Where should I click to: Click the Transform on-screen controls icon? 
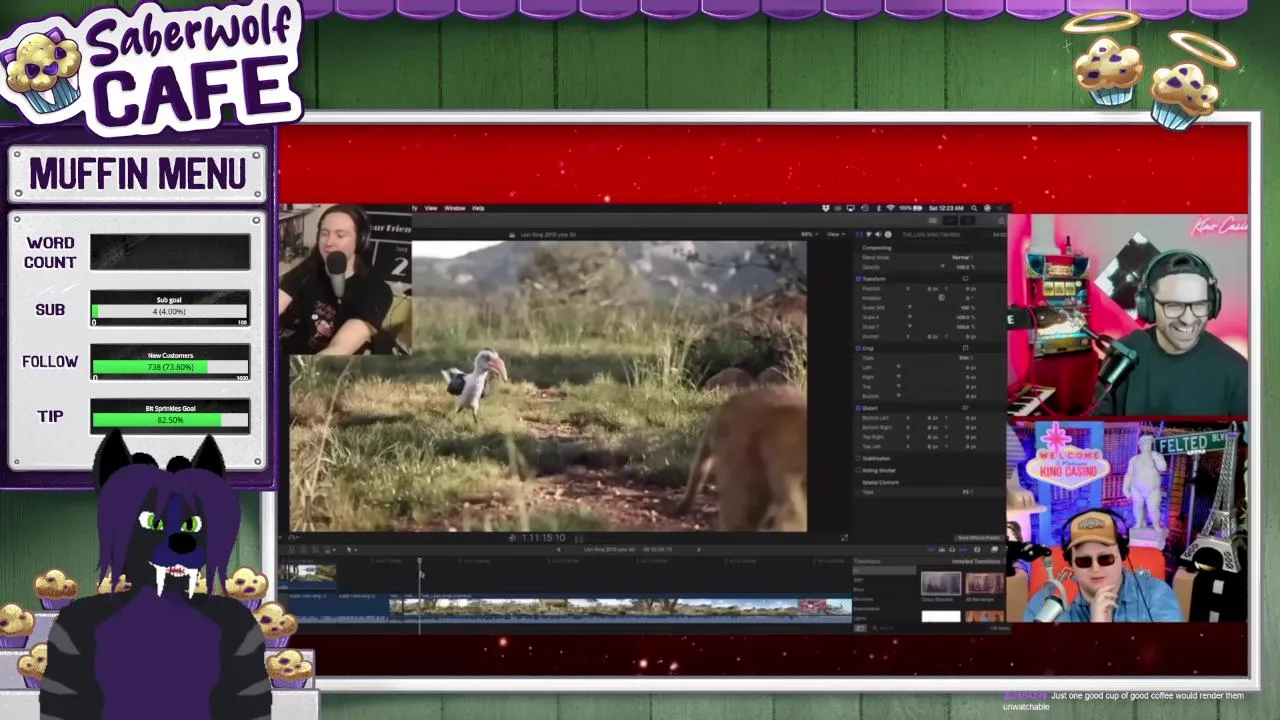pos(965,278)
